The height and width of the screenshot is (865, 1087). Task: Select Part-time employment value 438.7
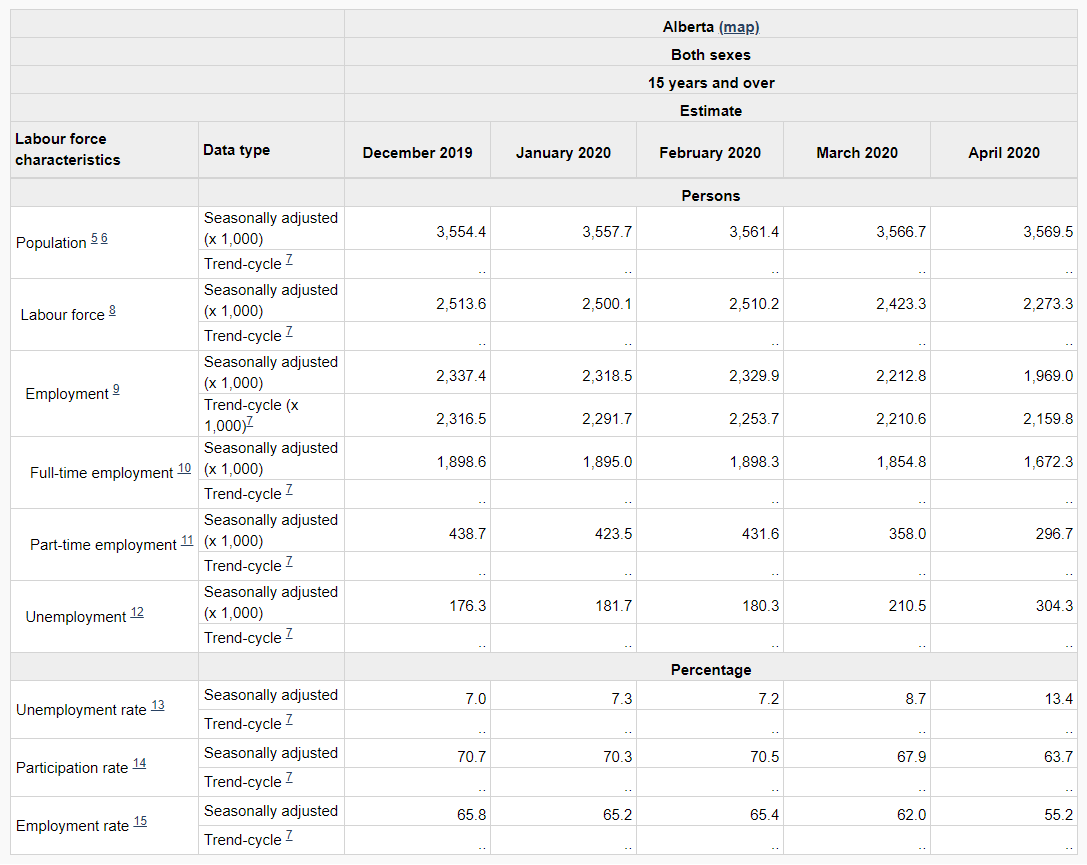[x=467, y=534]
